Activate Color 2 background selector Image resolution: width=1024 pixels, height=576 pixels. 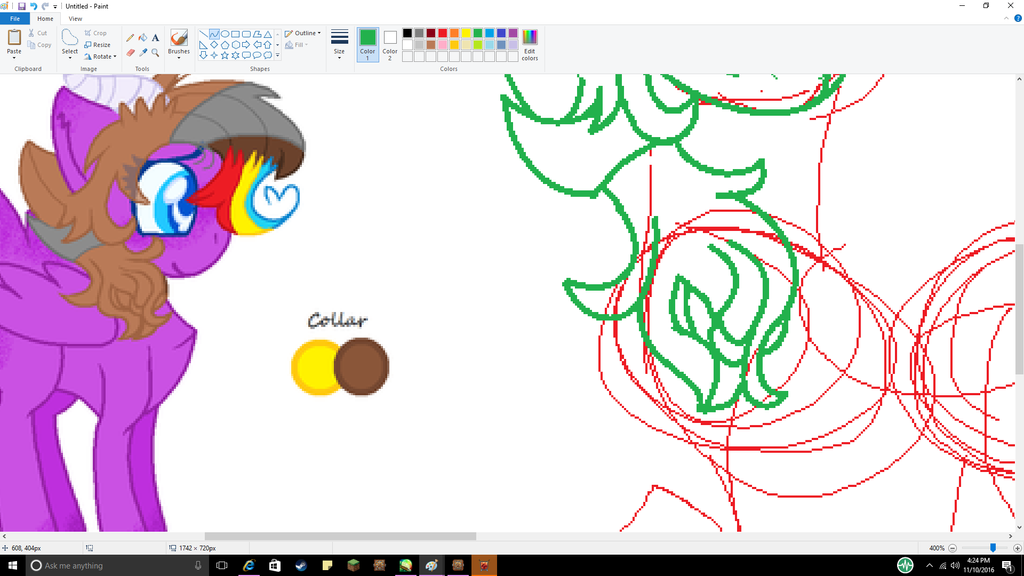click(390, 44)
